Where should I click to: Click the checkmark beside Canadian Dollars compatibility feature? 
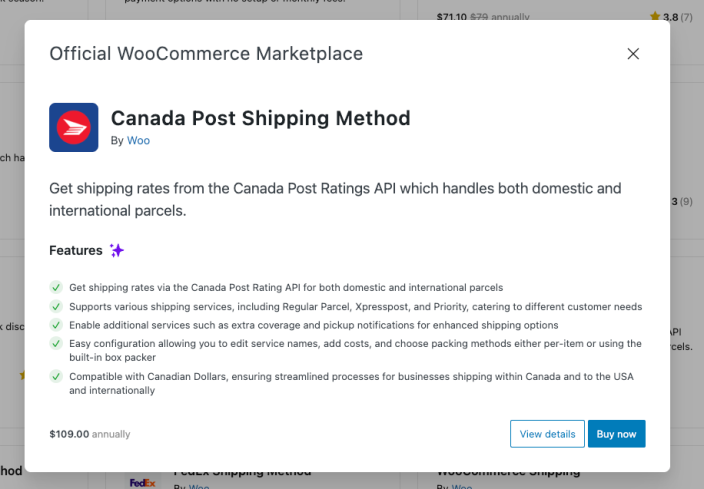tap(56, 376)
